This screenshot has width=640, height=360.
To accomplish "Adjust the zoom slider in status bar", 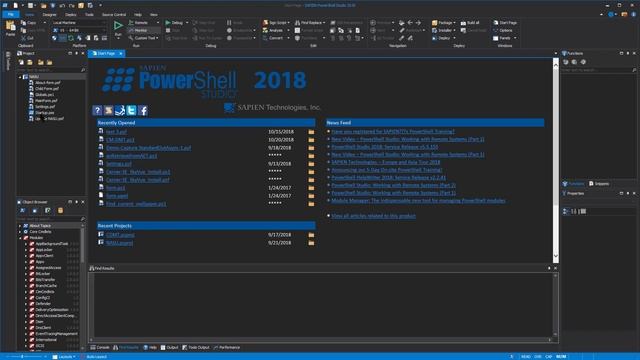I will (22, 357).
